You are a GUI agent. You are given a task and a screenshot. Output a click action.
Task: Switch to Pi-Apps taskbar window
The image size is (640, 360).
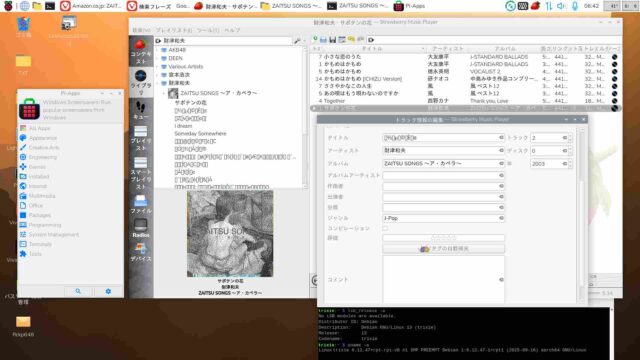(409, 6)
